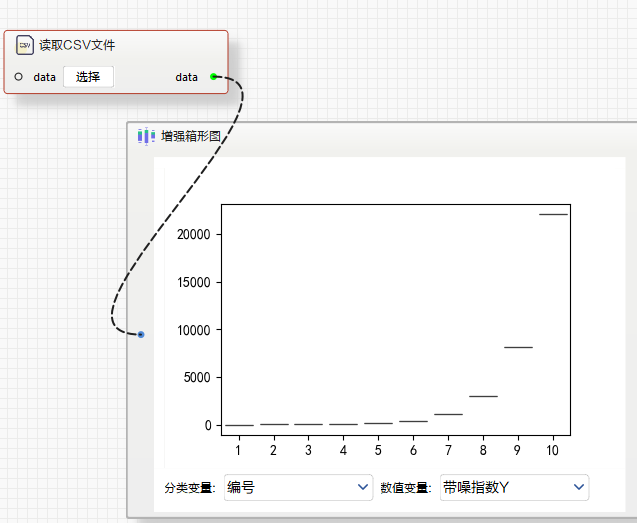Click the output data label on the CSV node
This screenshot has width=637, height=523.
186,77
